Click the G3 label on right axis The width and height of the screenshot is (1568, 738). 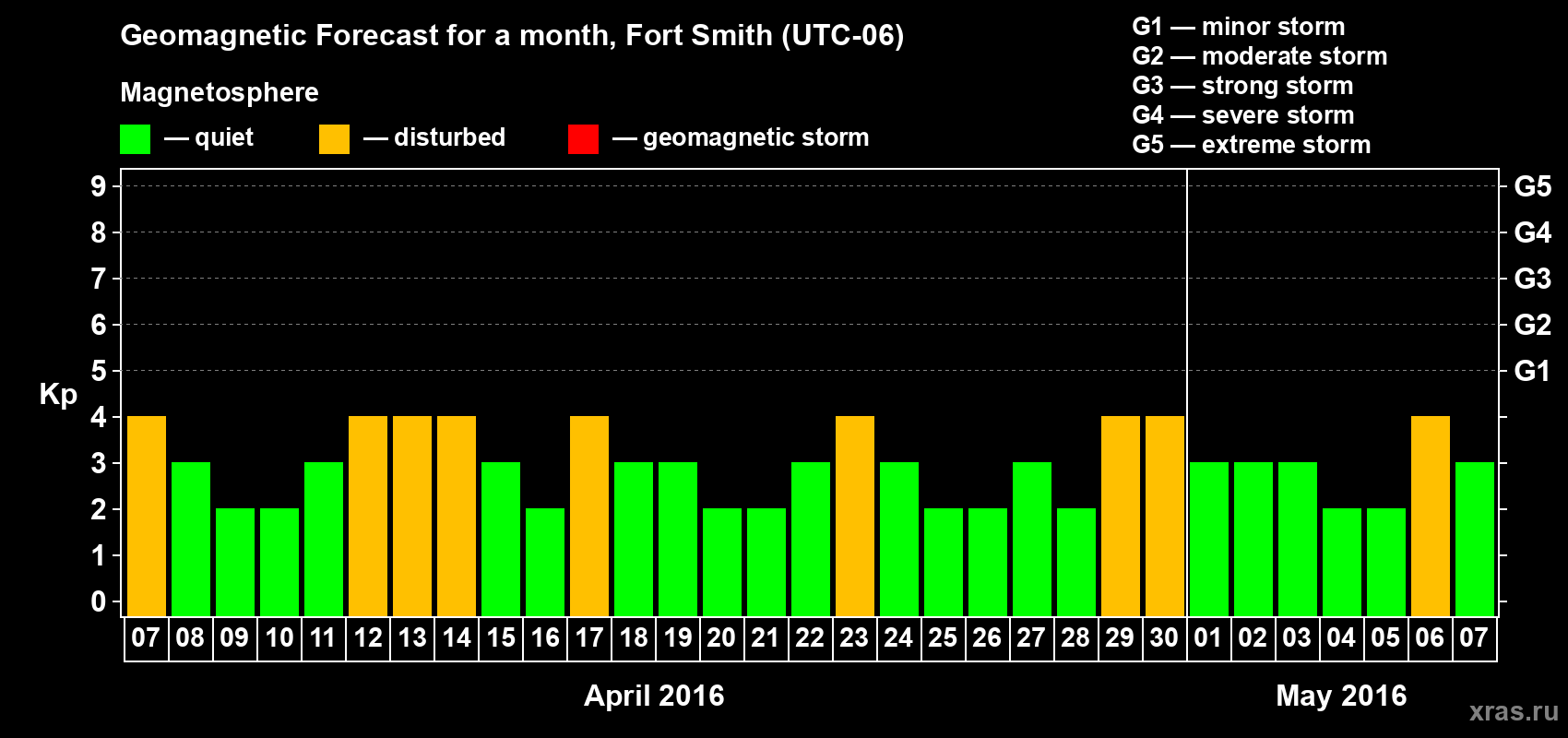pos(1532,279)
